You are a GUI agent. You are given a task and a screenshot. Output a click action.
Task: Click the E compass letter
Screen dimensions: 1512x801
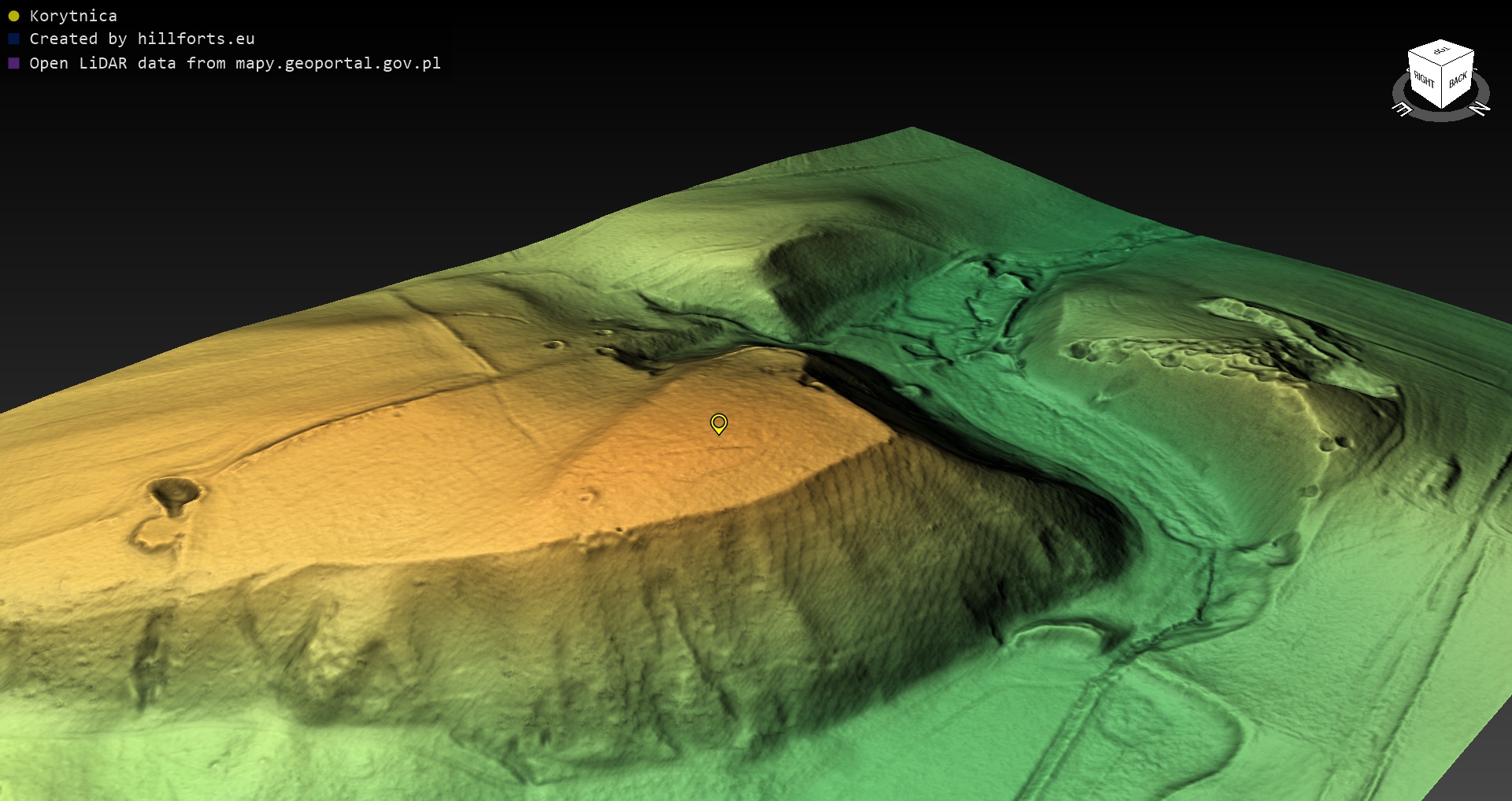point(1403,109)
